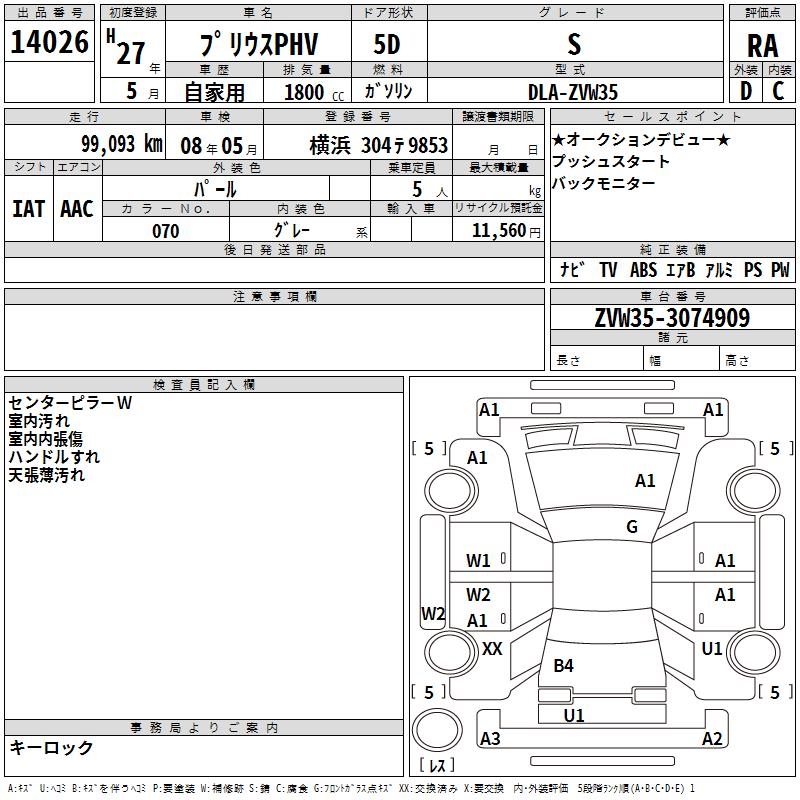Click sales point オークションデビュー

(x=641, y=139)
